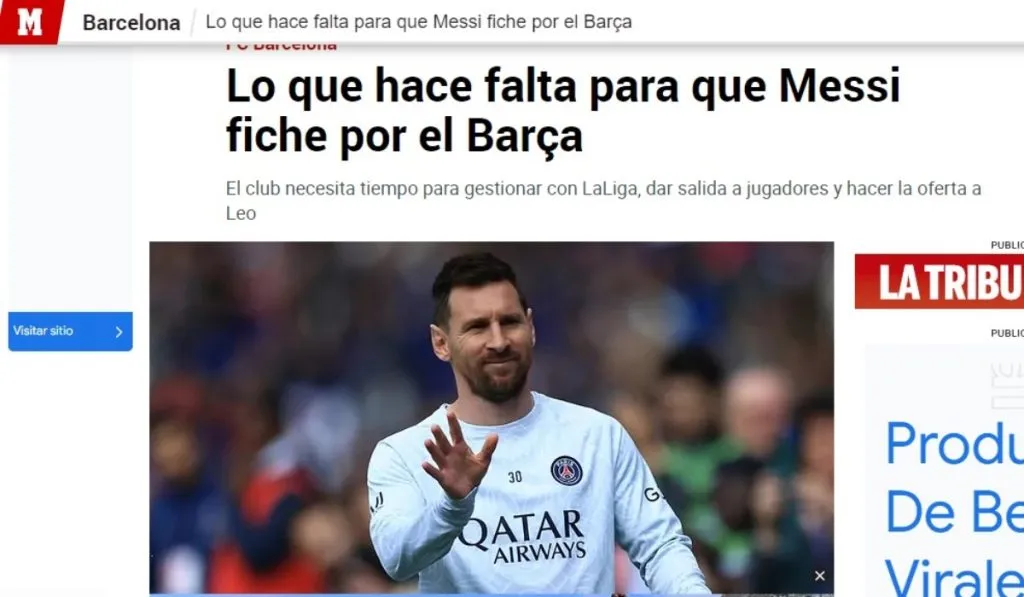Open the red LA TRIBU banner
1024x597 pixels.
(939, 282)
